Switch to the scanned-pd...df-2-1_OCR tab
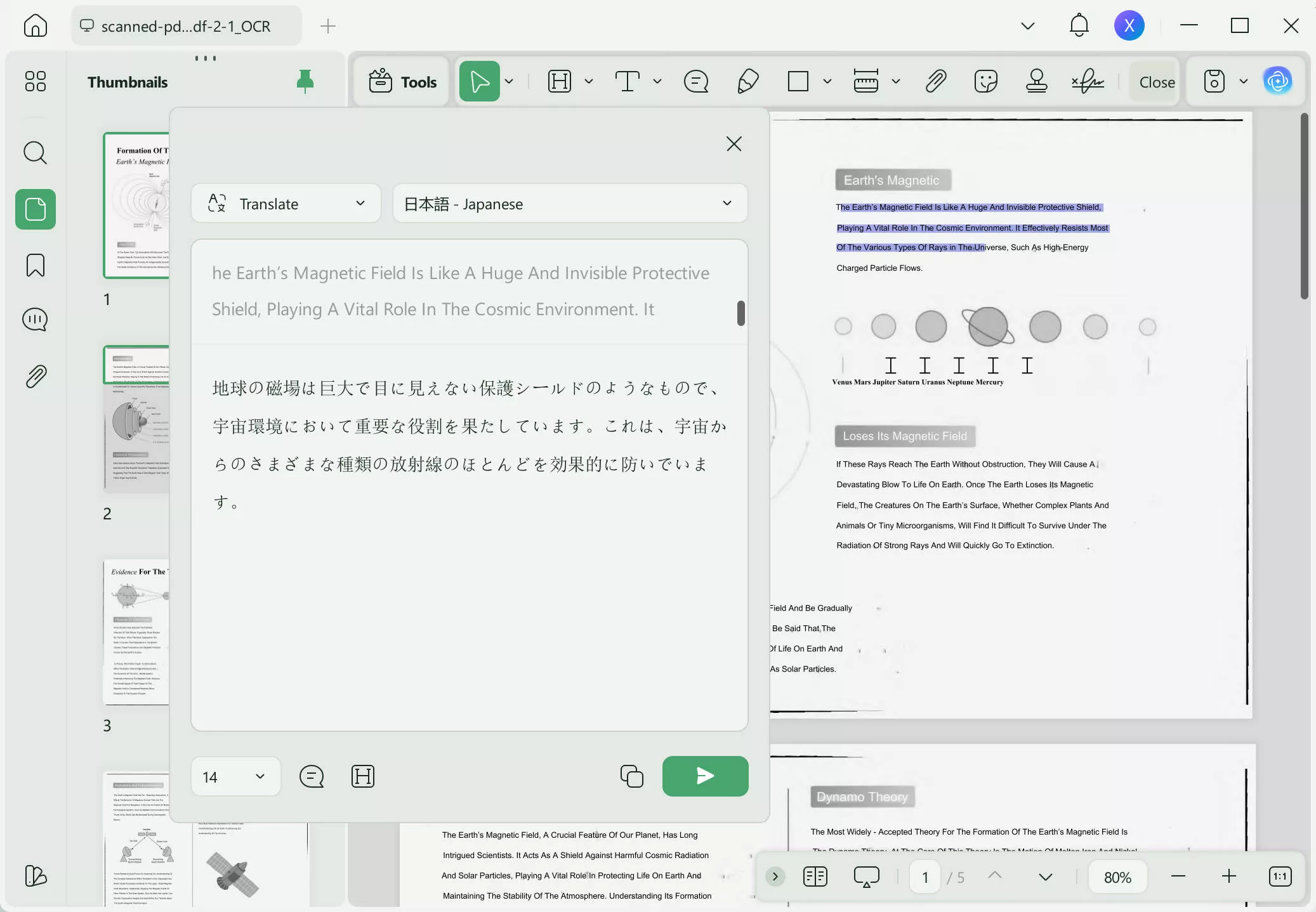The image size is (1316, 912). click(x=186, y=26)
